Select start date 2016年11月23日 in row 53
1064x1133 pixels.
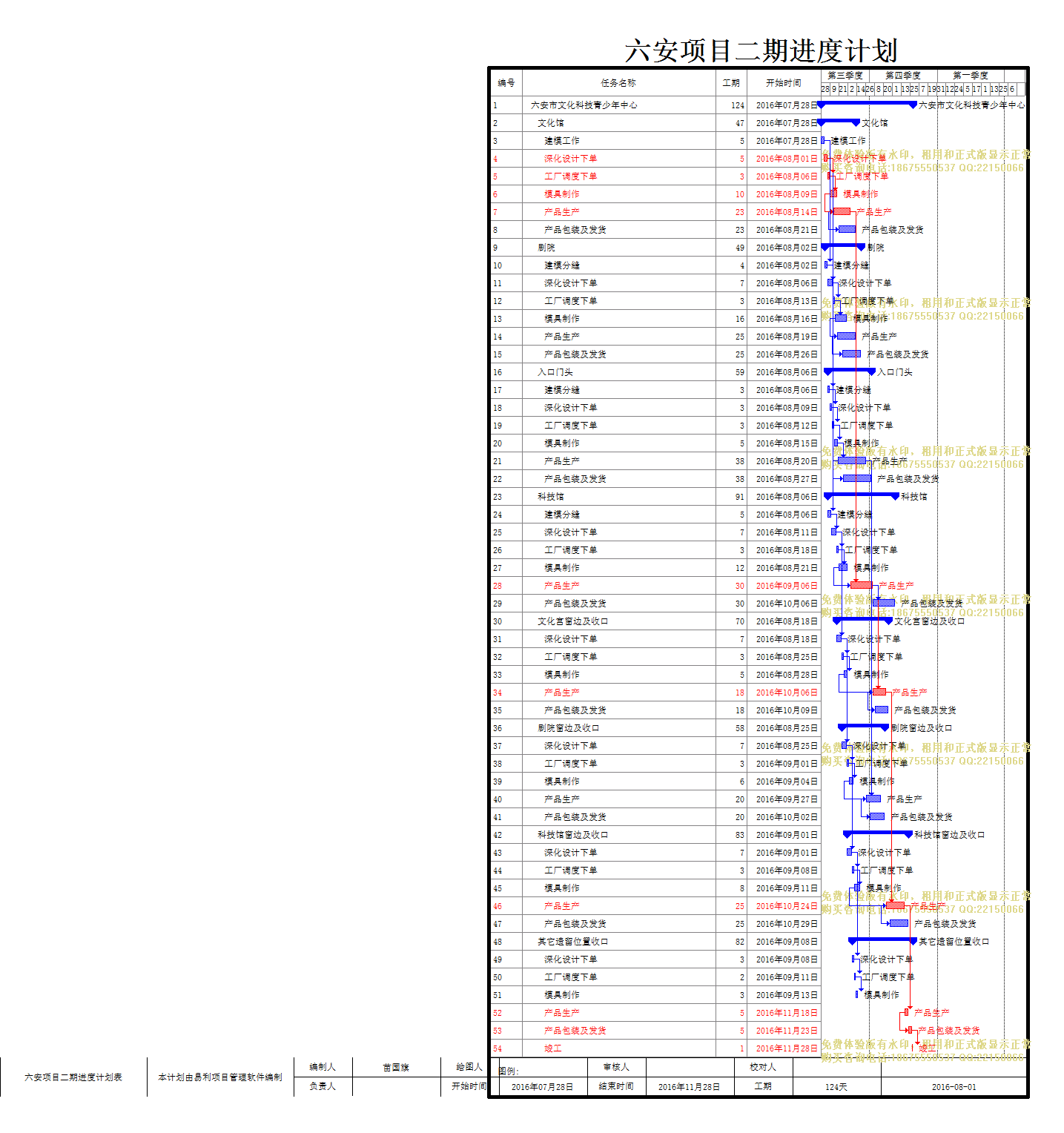tap(787, 1031)
